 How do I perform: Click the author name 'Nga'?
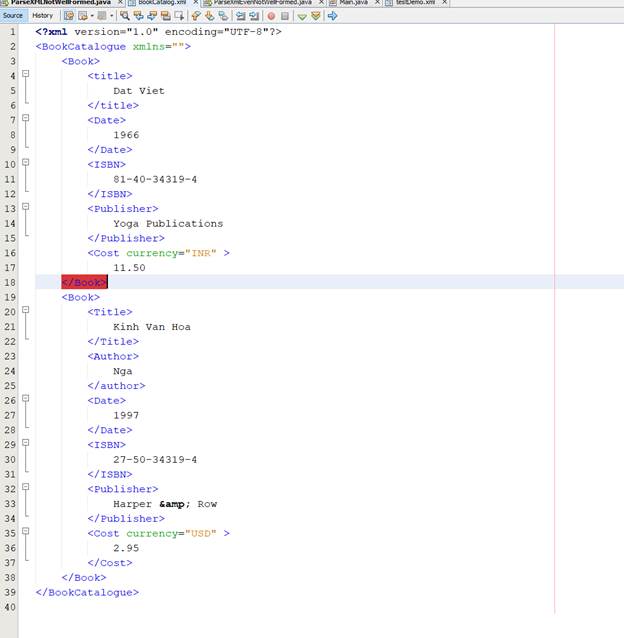(122, 371)
